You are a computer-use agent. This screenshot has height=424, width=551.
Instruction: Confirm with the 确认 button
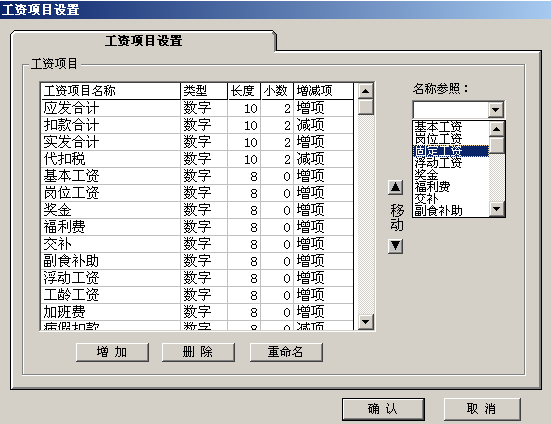(383, 409)
